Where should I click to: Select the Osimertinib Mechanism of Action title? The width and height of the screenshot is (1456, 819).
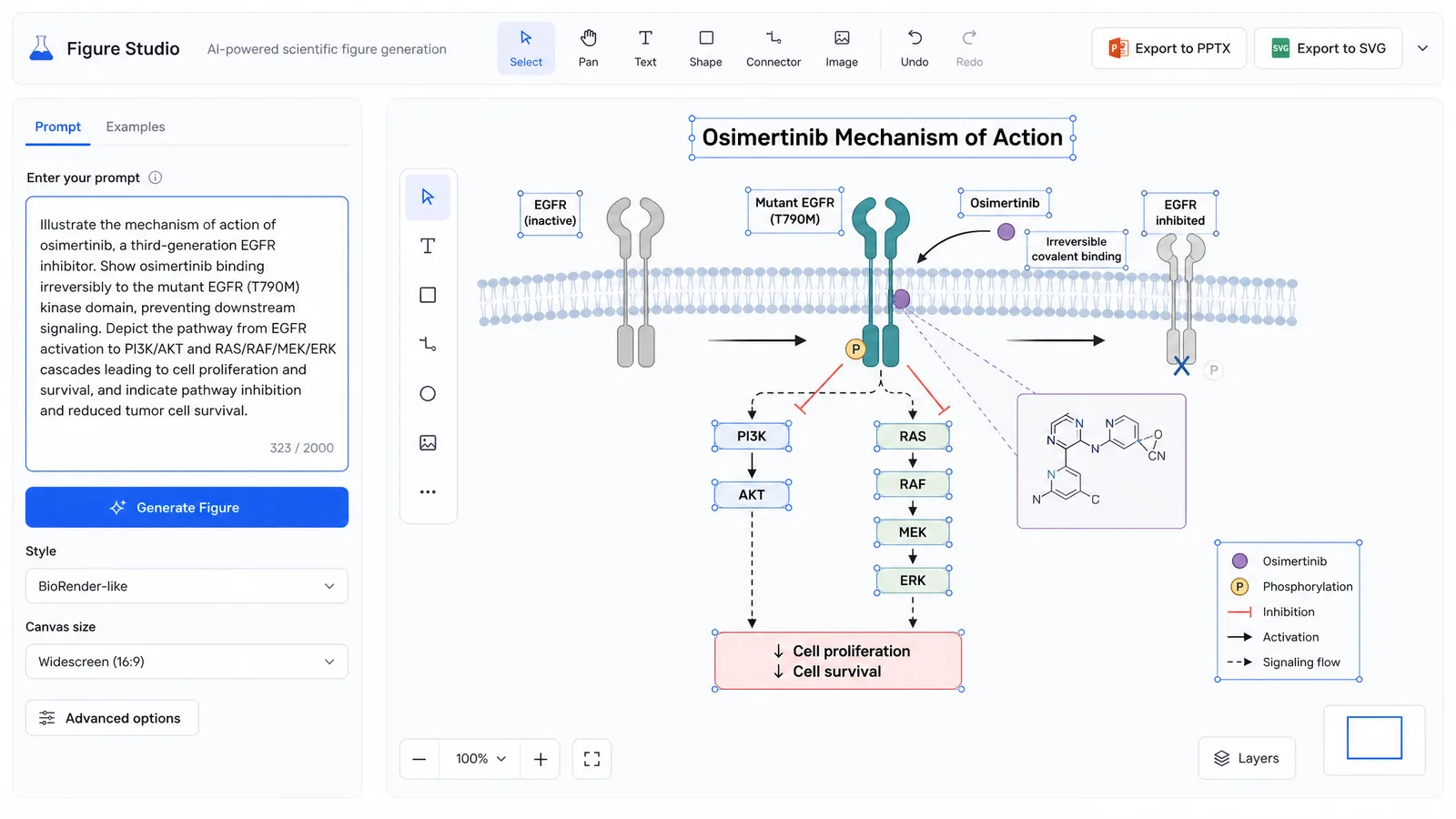[882, 137]
